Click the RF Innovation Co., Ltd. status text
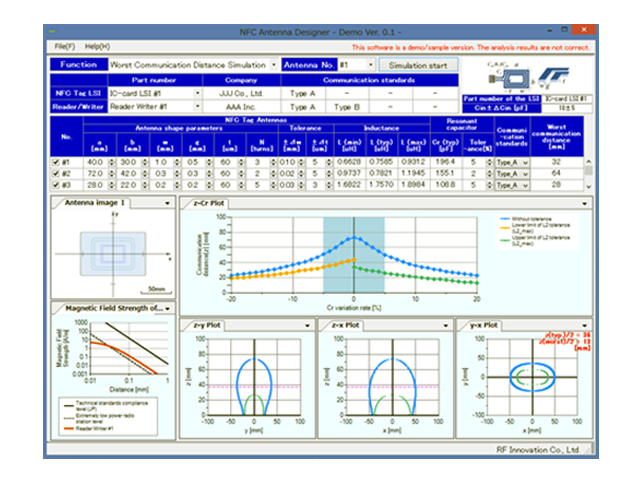The image size is (640, 480). pos(538,450)
